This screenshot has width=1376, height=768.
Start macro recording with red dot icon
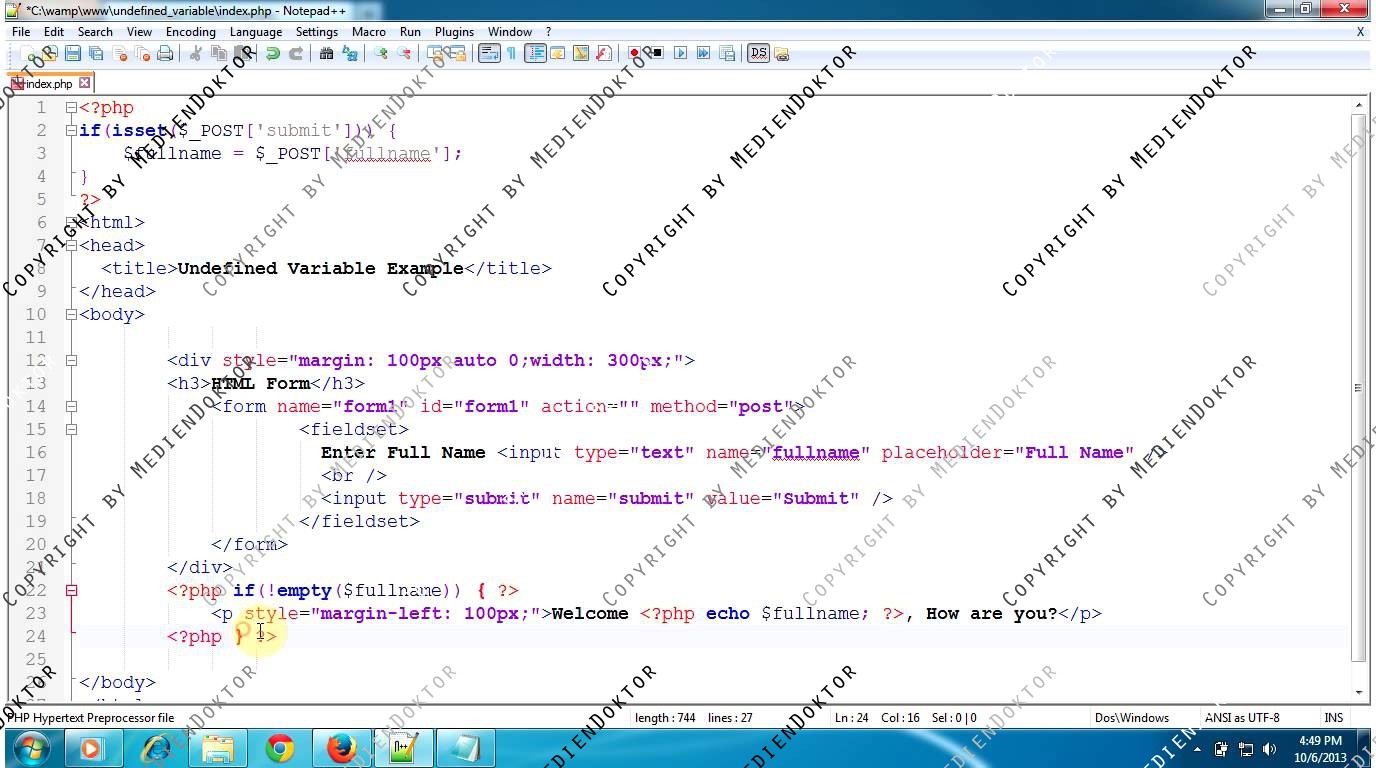point(634,53)
